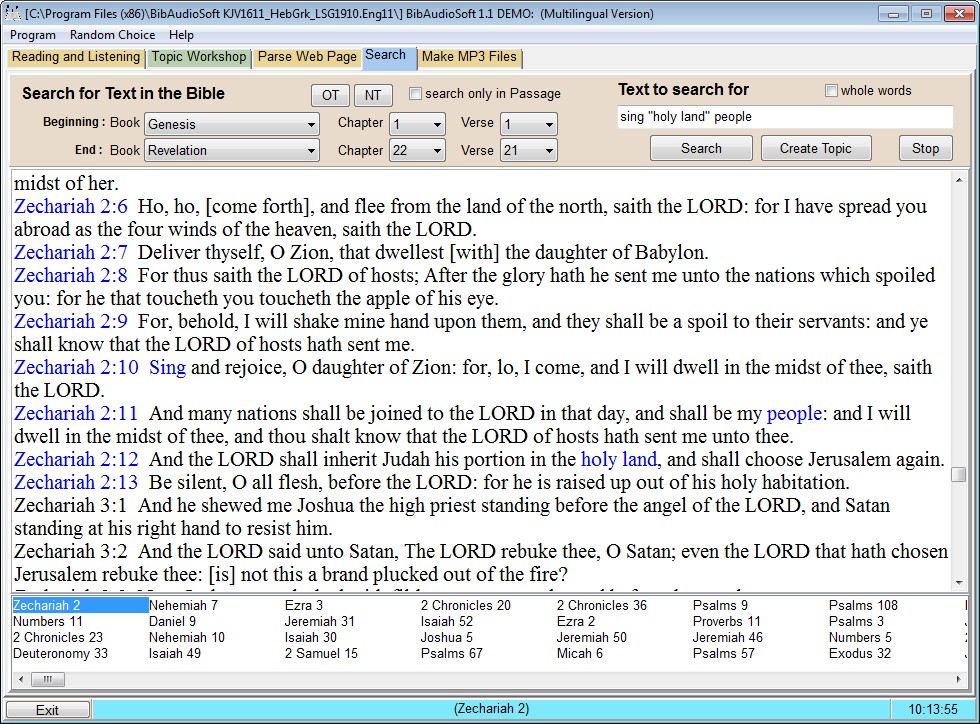Click the vertical scrollbar thumb of the verse text
The width and height of the screenshot is (980, 724).
coord(959,475)
